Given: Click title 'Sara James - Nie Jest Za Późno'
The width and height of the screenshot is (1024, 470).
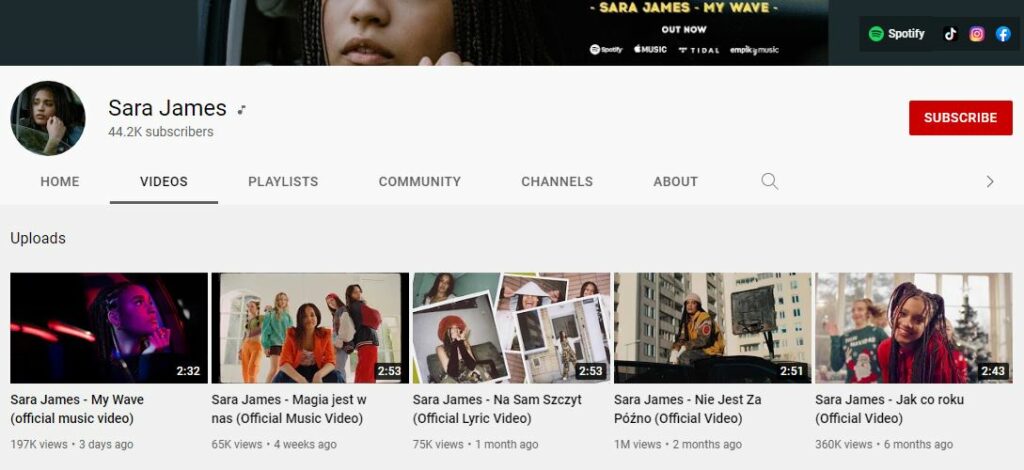Looking at the screenshot, I should (688, 409).
